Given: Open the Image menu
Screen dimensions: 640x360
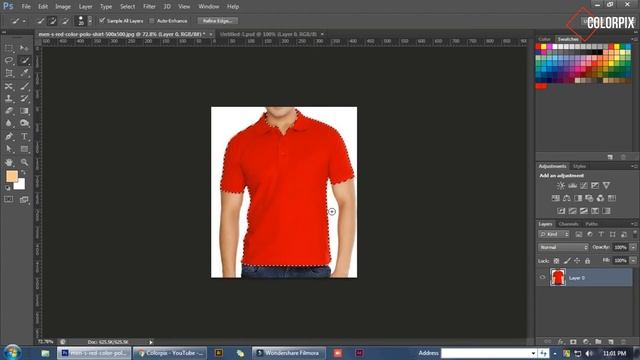Looking at the screenshot, I should (x=63, y=7).
